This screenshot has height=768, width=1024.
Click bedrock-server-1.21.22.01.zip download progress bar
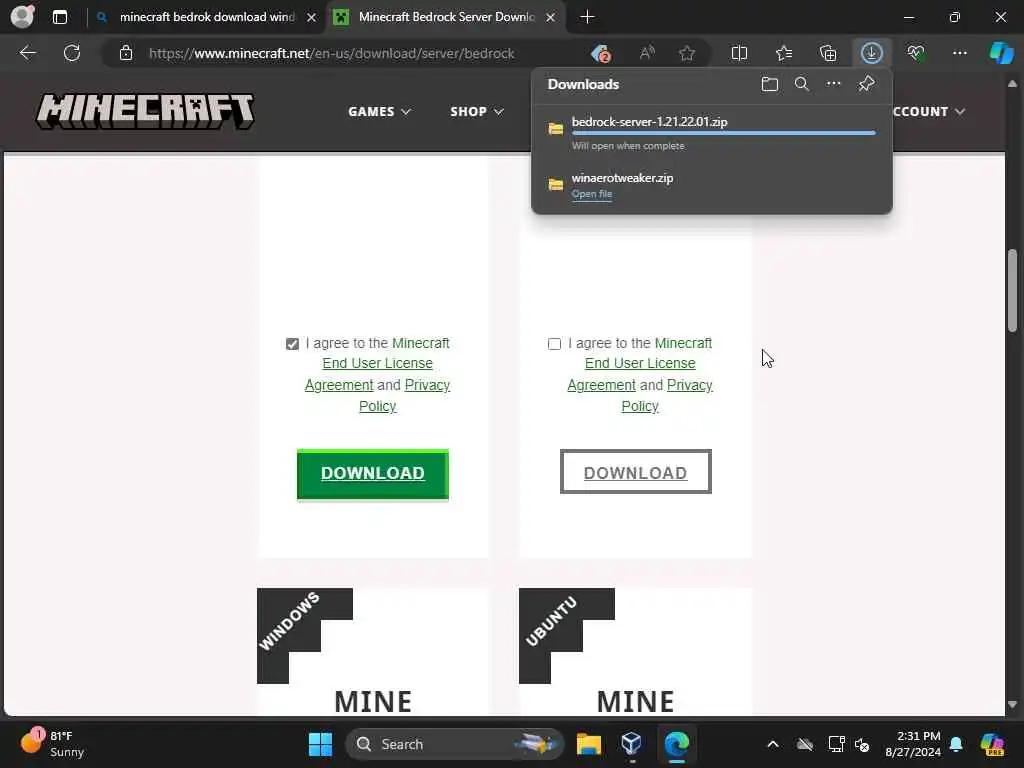pos(724,133)
